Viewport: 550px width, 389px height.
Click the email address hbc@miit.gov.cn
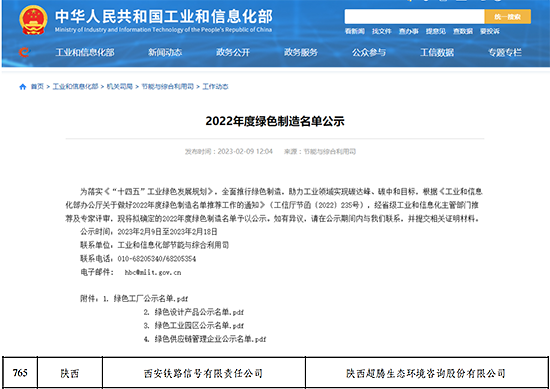point(153,272)
